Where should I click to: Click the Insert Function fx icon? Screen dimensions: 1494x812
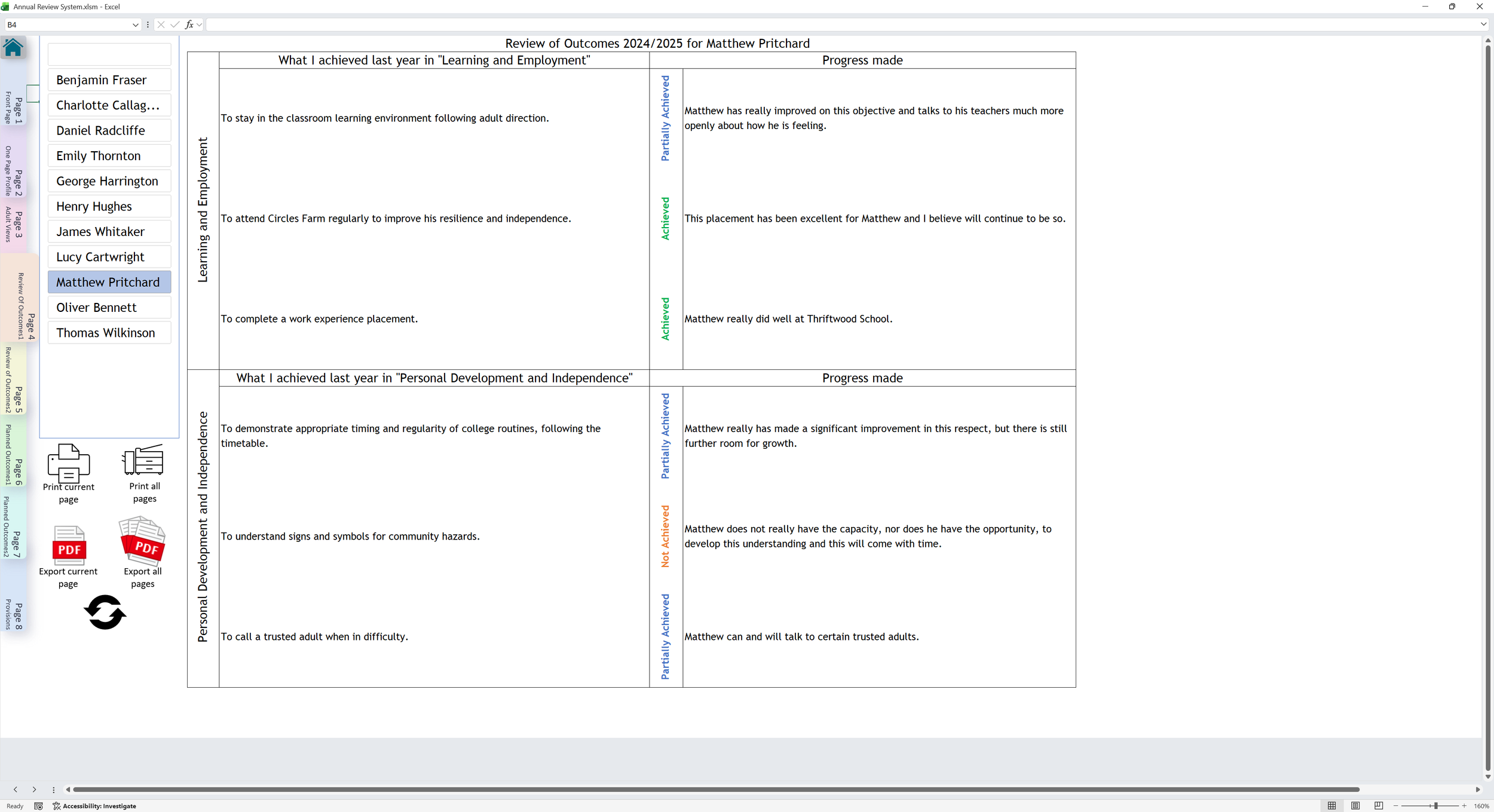pyautogui.click(x=189, y=24)
